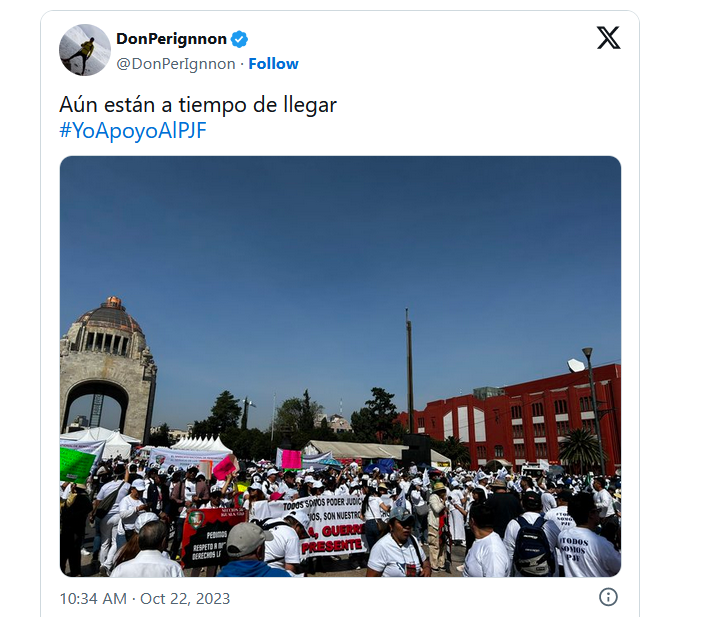Open the attached protest photo
704x617 pixels.
tap(340, 366)
